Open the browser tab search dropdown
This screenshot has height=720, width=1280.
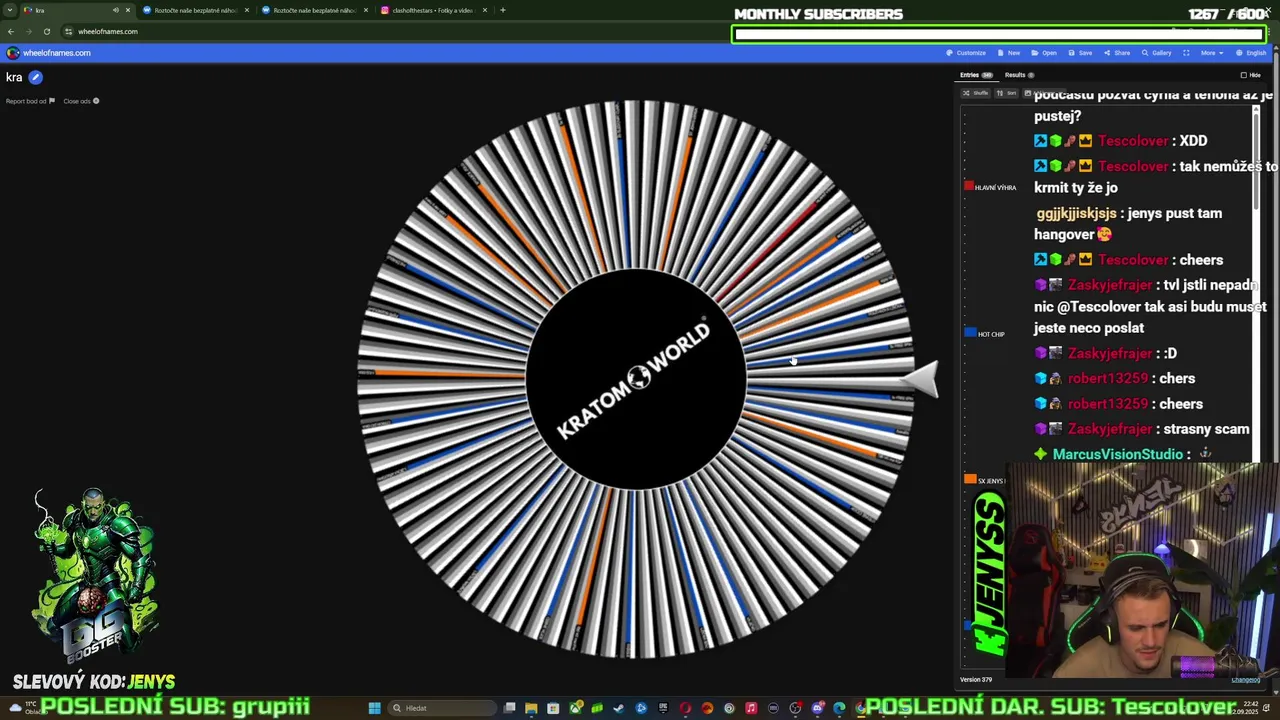tap(10, 10)
